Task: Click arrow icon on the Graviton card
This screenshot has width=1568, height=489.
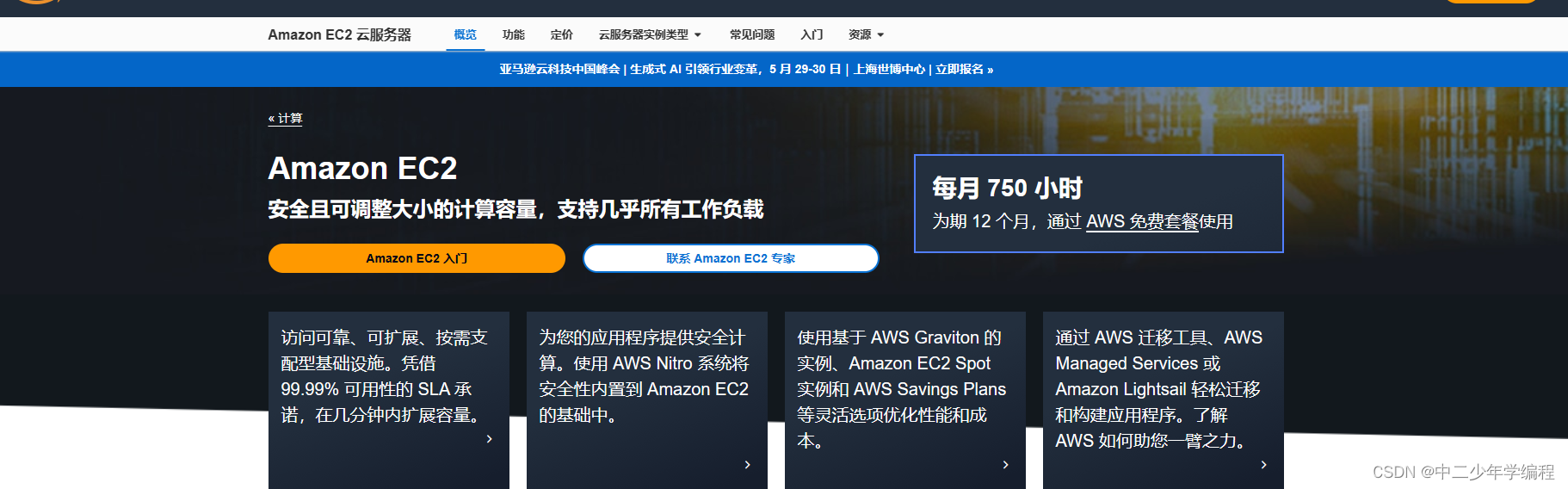Action: (x=1006, y=465)
